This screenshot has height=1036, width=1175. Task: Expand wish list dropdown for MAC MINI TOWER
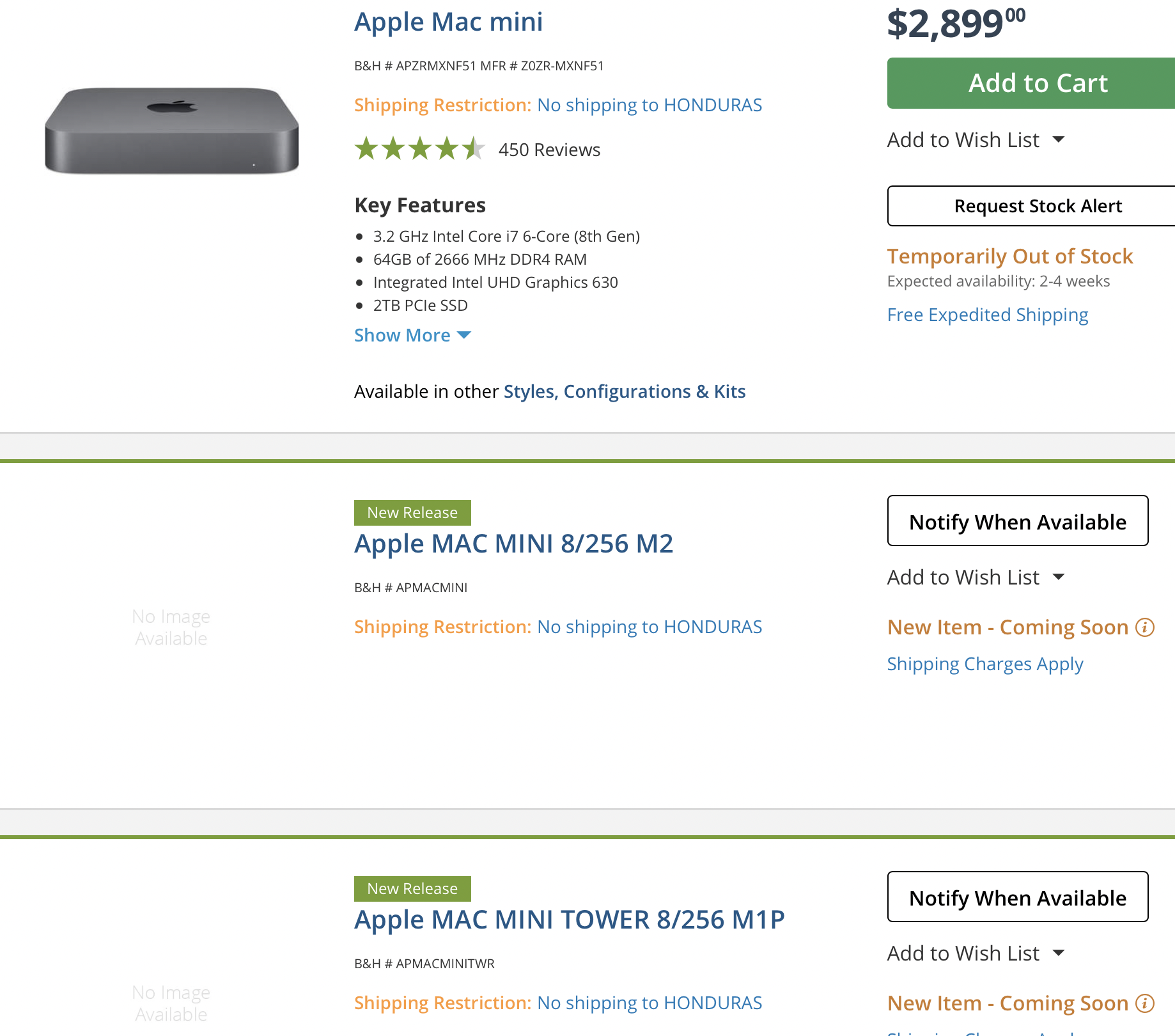click(x=975, y=953)
